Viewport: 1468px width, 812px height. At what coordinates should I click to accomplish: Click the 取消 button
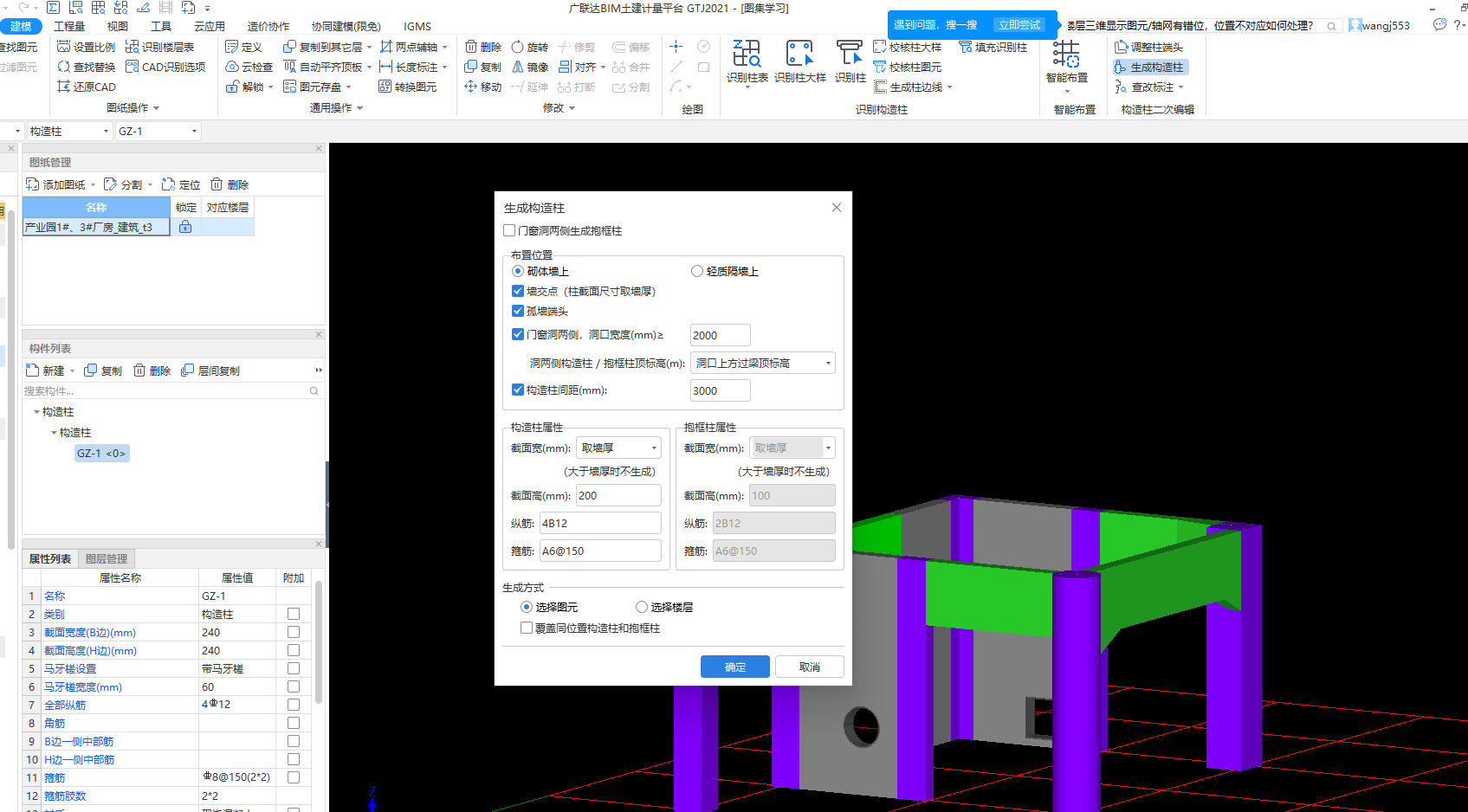[810, 667]
